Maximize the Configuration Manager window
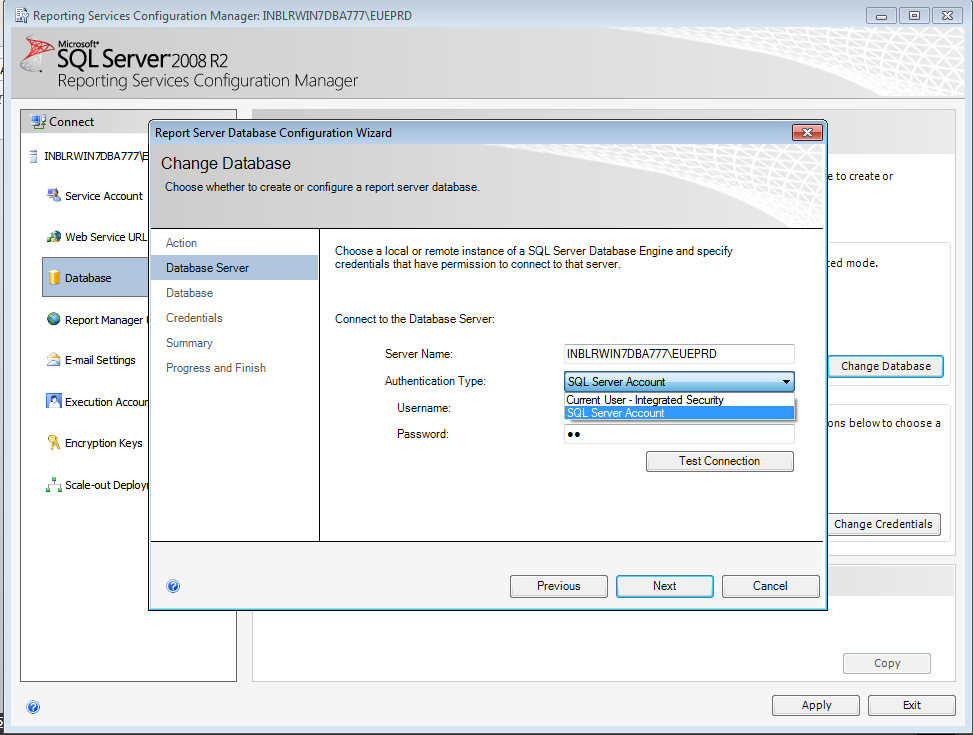Screen dimensions: 973x735 point(914,16)
